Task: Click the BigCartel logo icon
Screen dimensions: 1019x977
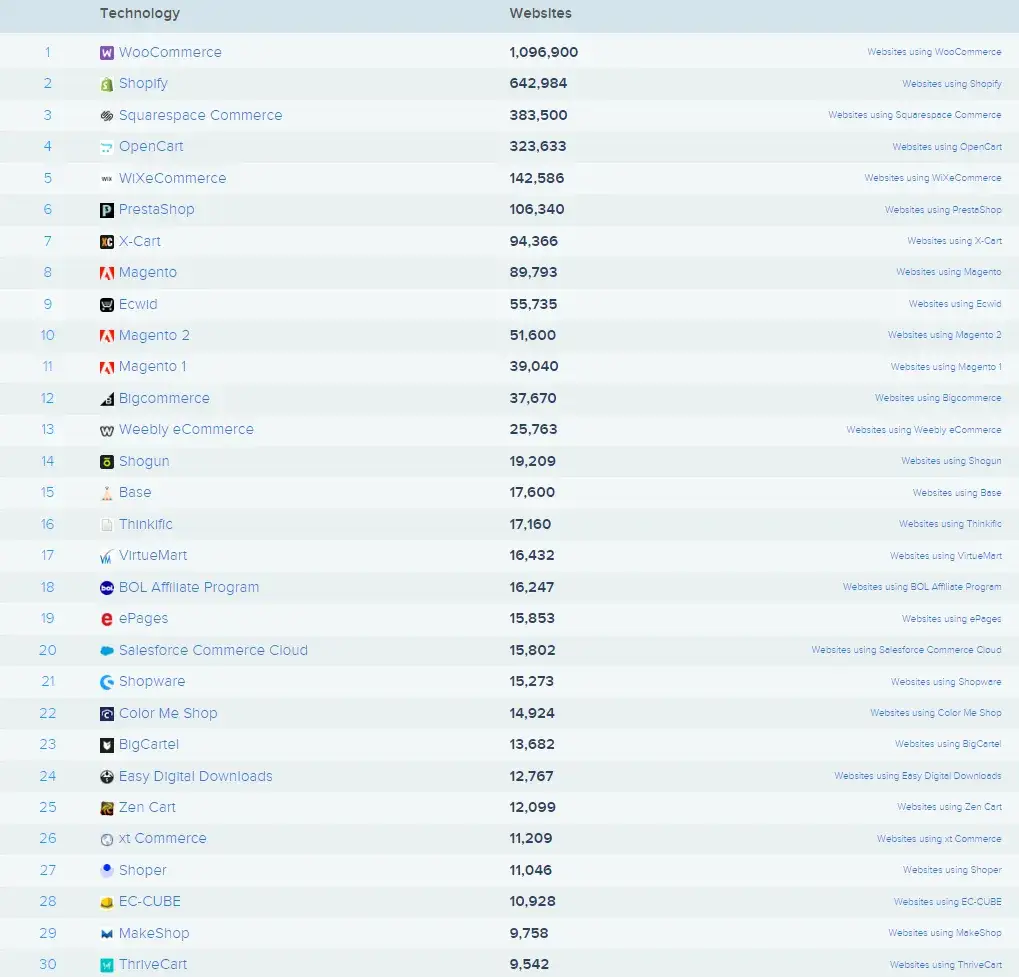Action: tap(107, 746)
